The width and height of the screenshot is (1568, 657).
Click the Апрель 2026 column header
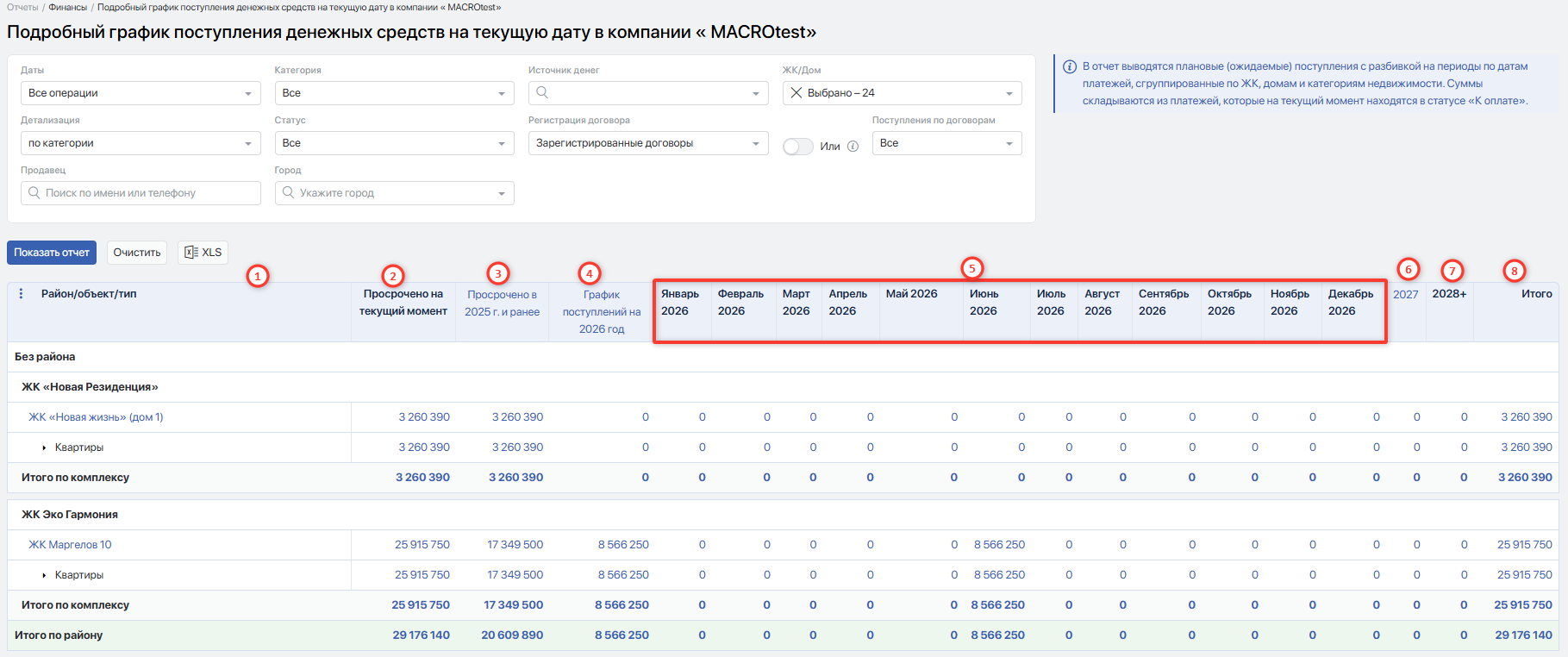(848, 303)
